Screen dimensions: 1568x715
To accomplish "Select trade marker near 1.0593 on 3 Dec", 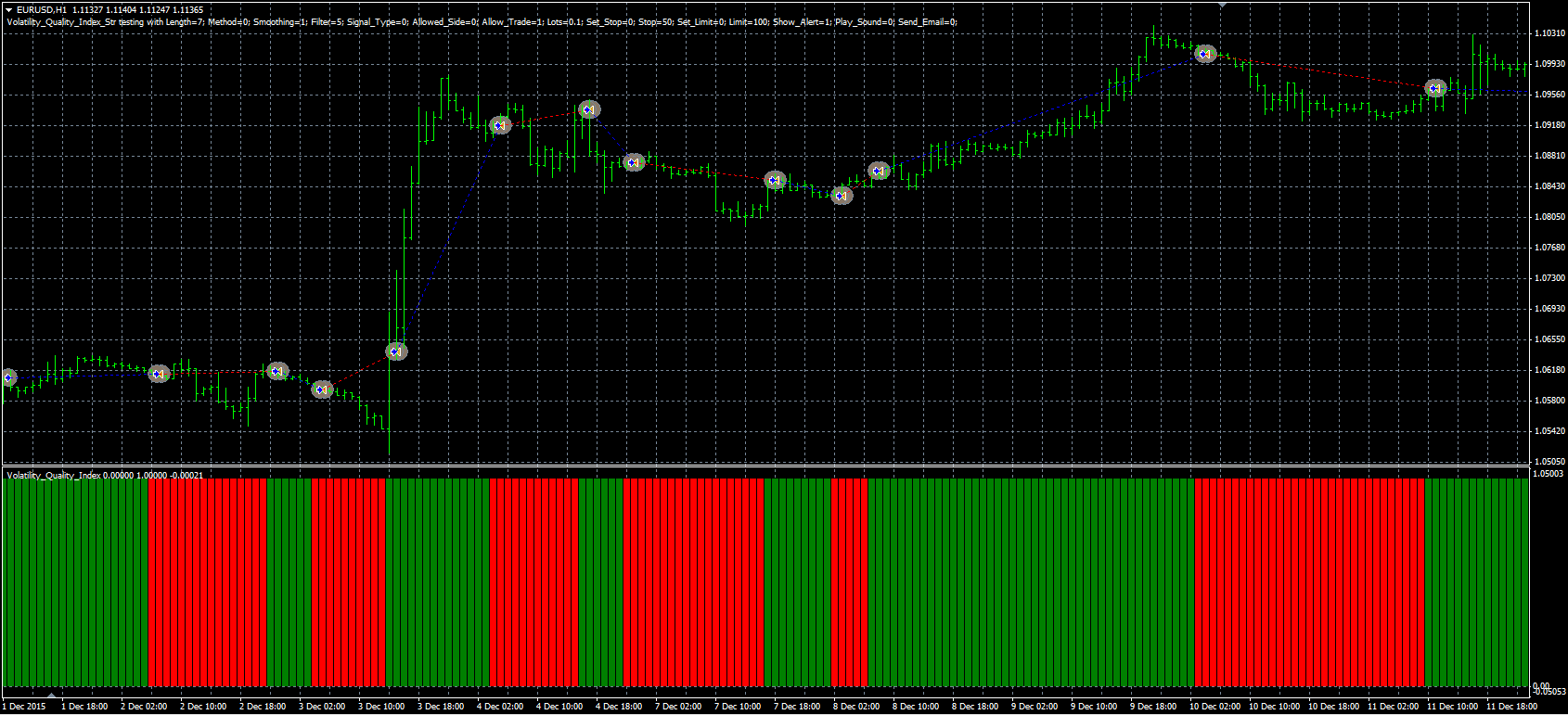I will [322, 389].
